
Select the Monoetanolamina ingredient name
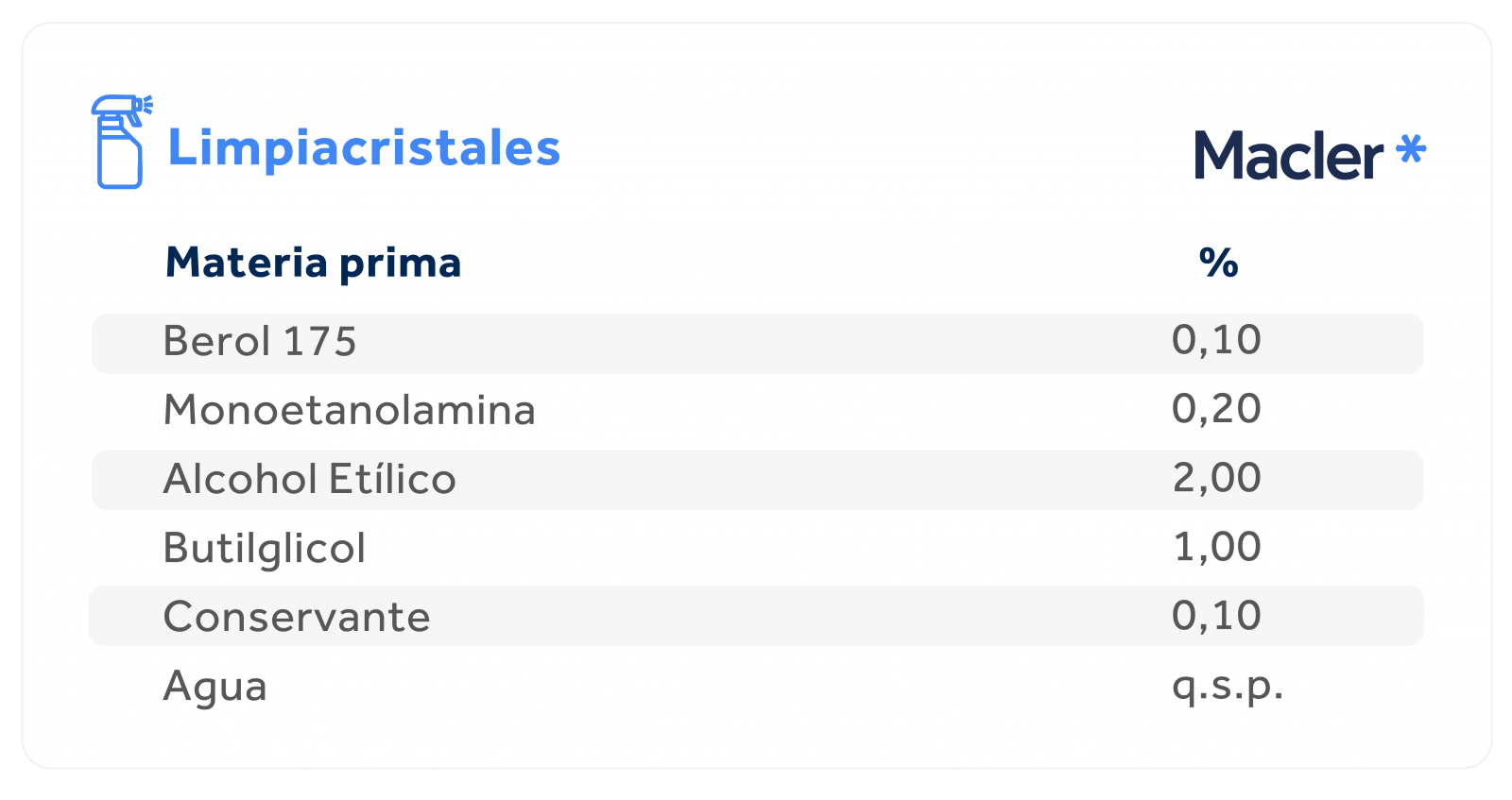349,410
